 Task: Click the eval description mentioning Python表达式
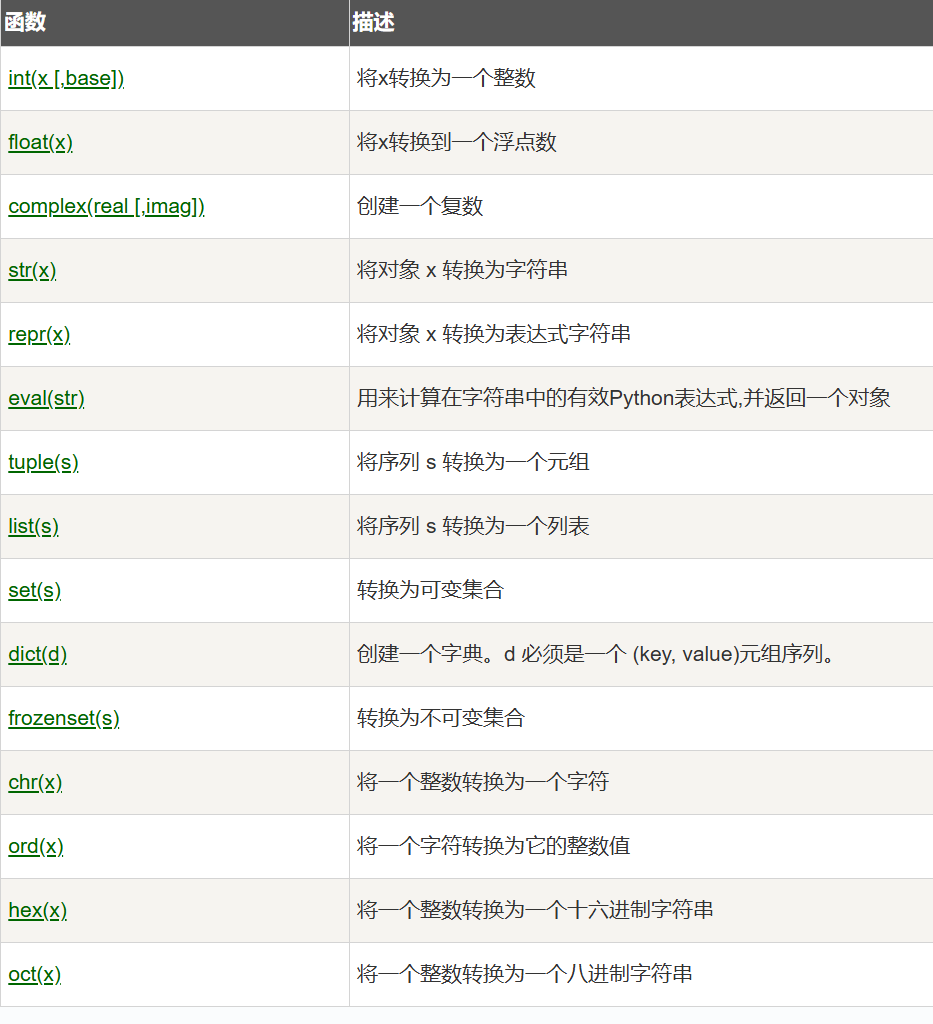click(623, 399)
